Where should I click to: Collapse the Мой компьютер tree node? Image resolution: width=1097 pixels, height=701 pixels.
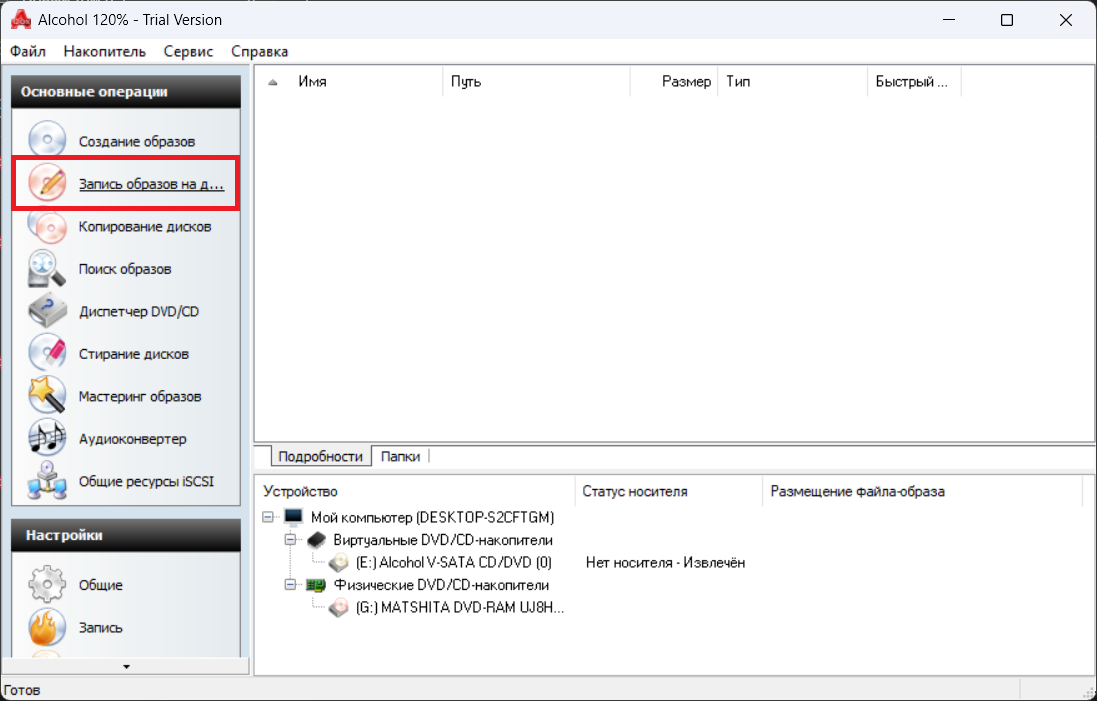269,517
